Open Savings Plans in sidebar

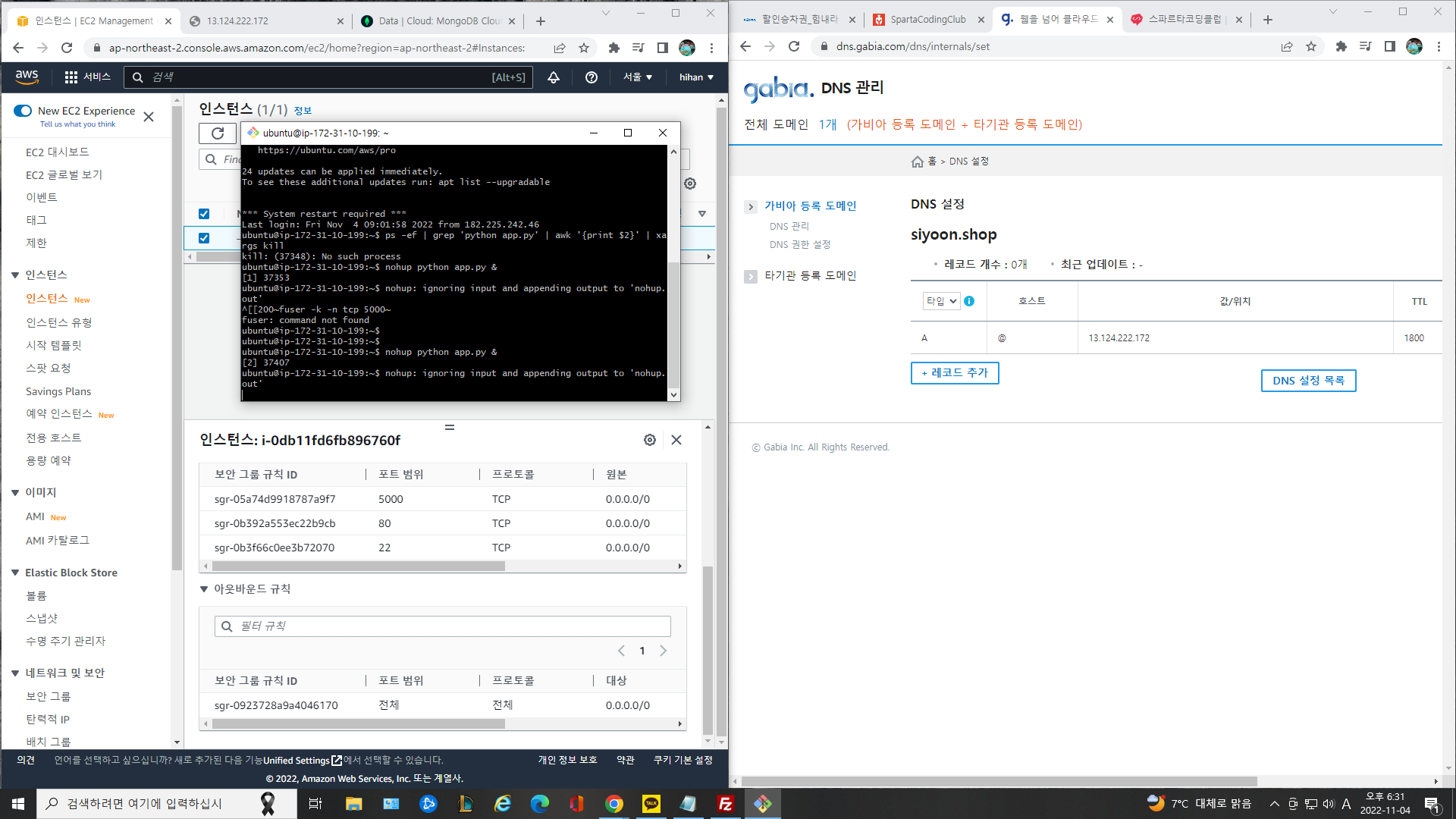[x=58, y=391]
